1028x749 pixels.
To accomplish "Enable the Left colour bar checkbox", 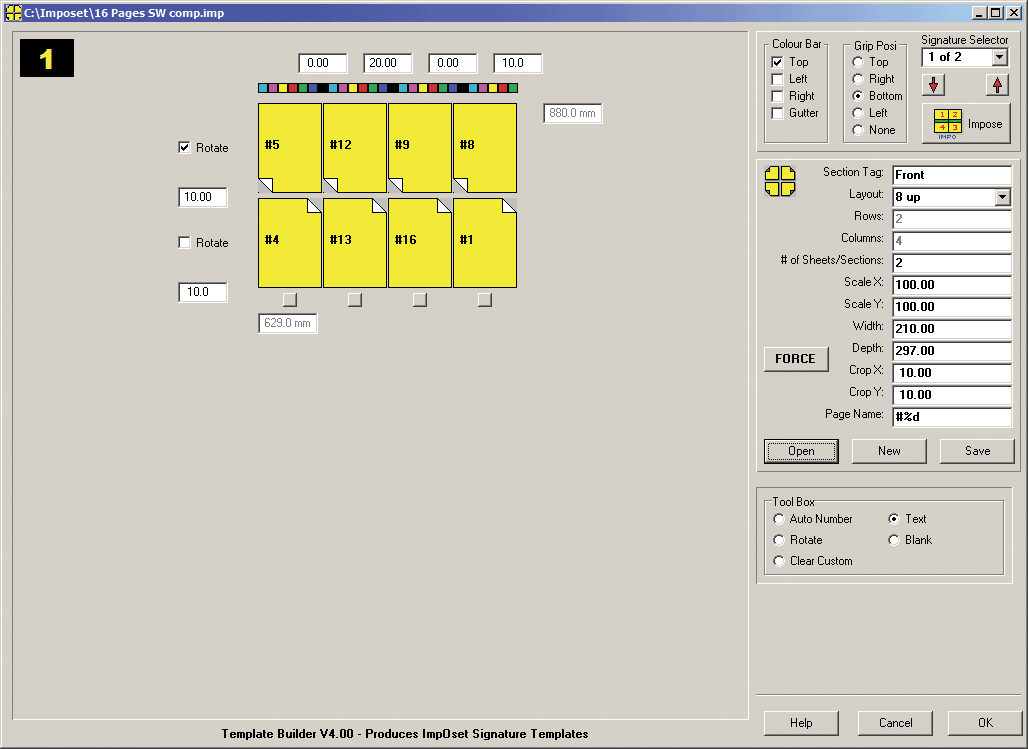I will click(778, 79).
